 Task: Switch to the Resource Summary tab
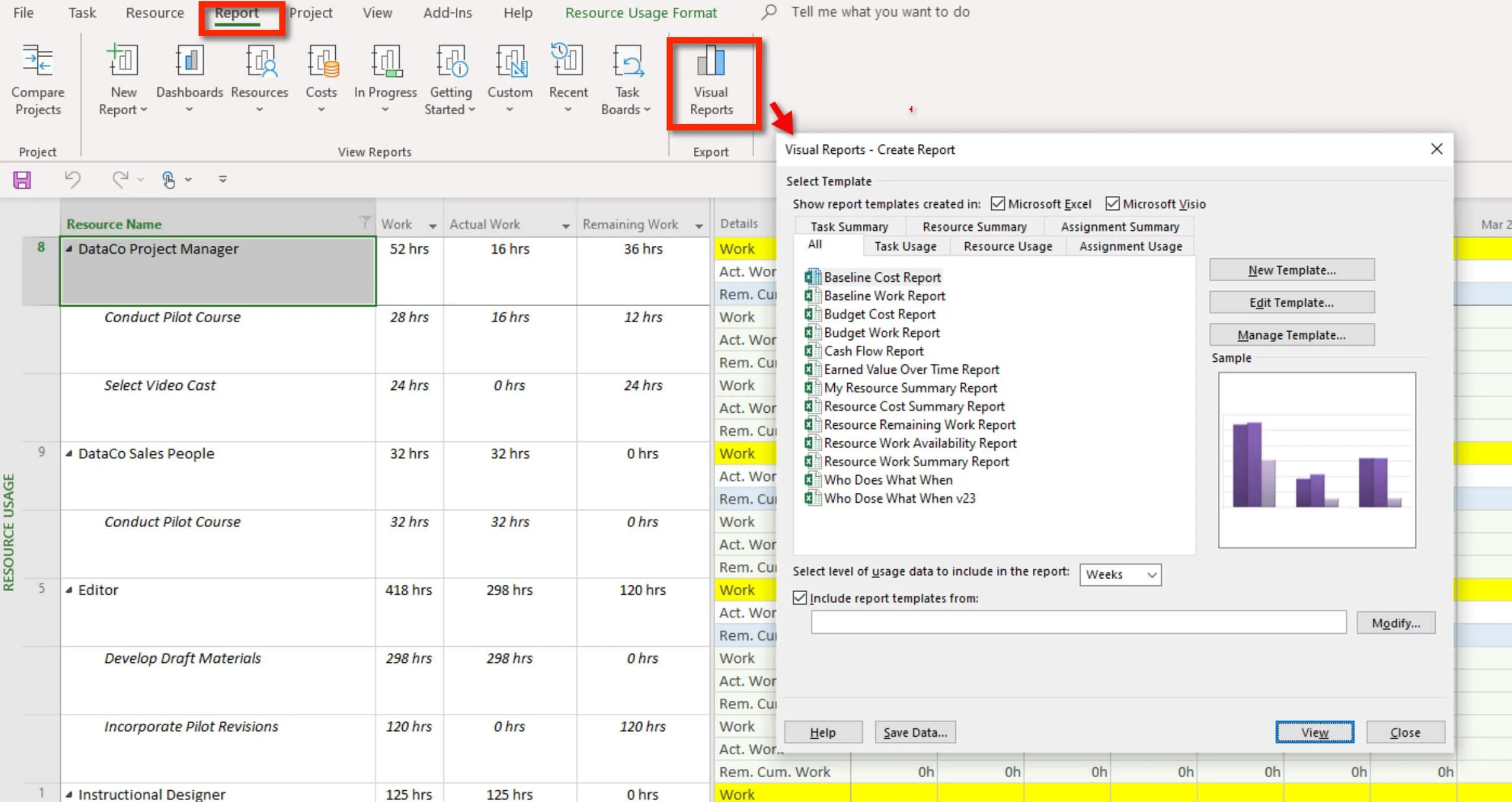[974, 227]
